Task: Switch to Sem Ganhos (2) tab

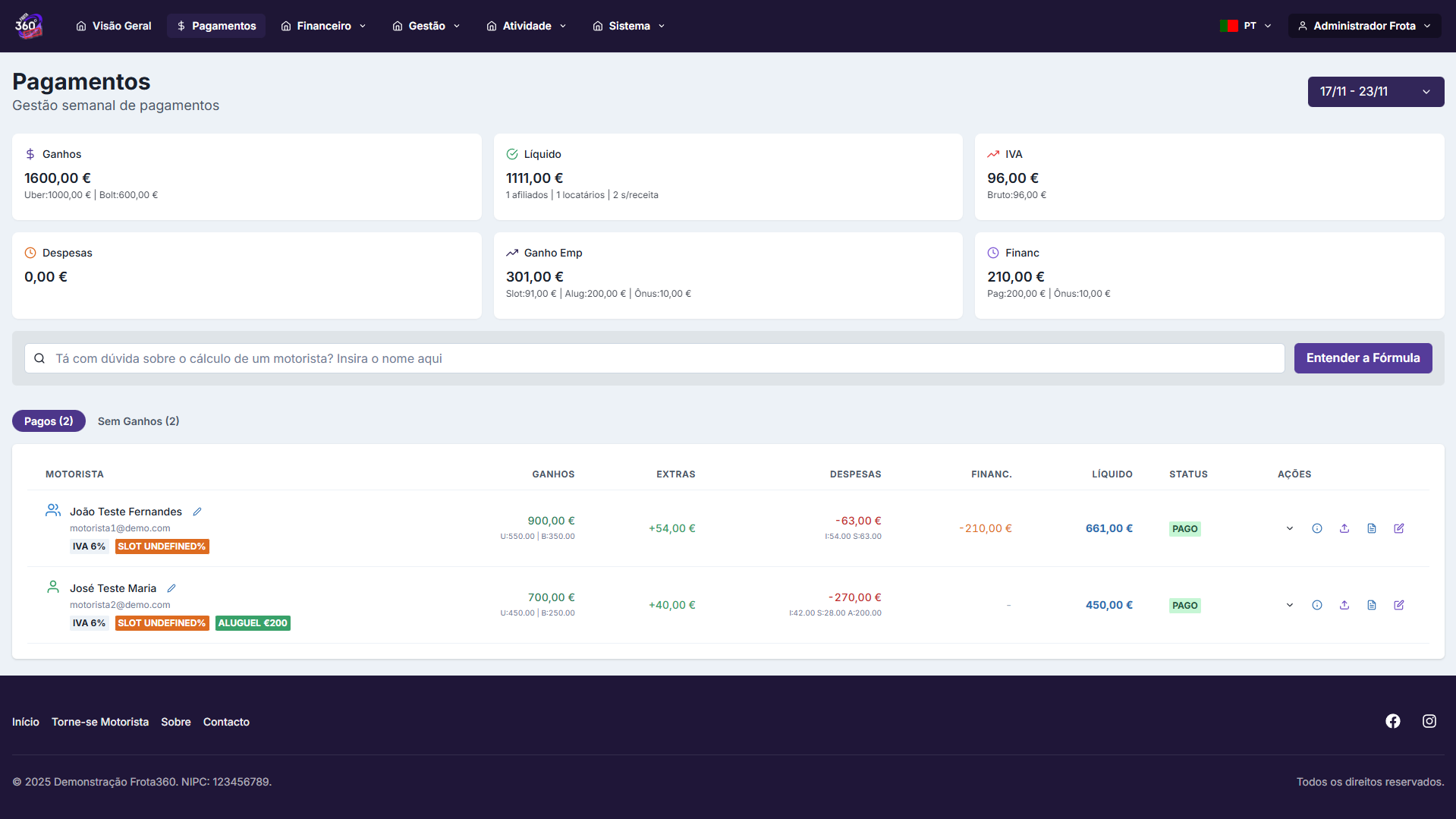Action: 138,421
